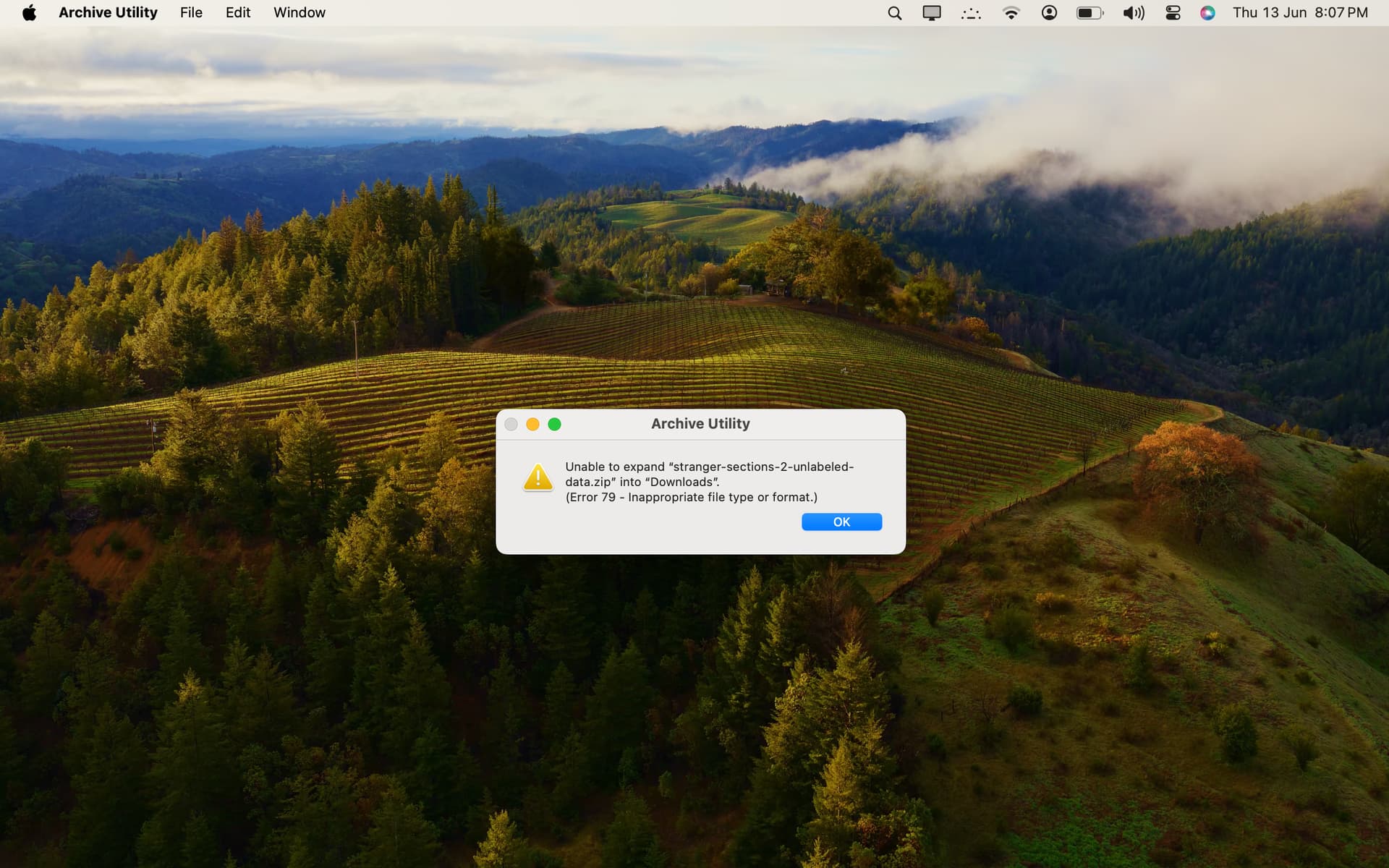Minimize the Archive Utility dialog (yellow button)
Image resolution: width=1389 pixels, height=868 pixels.
click(x=532, y=425)
